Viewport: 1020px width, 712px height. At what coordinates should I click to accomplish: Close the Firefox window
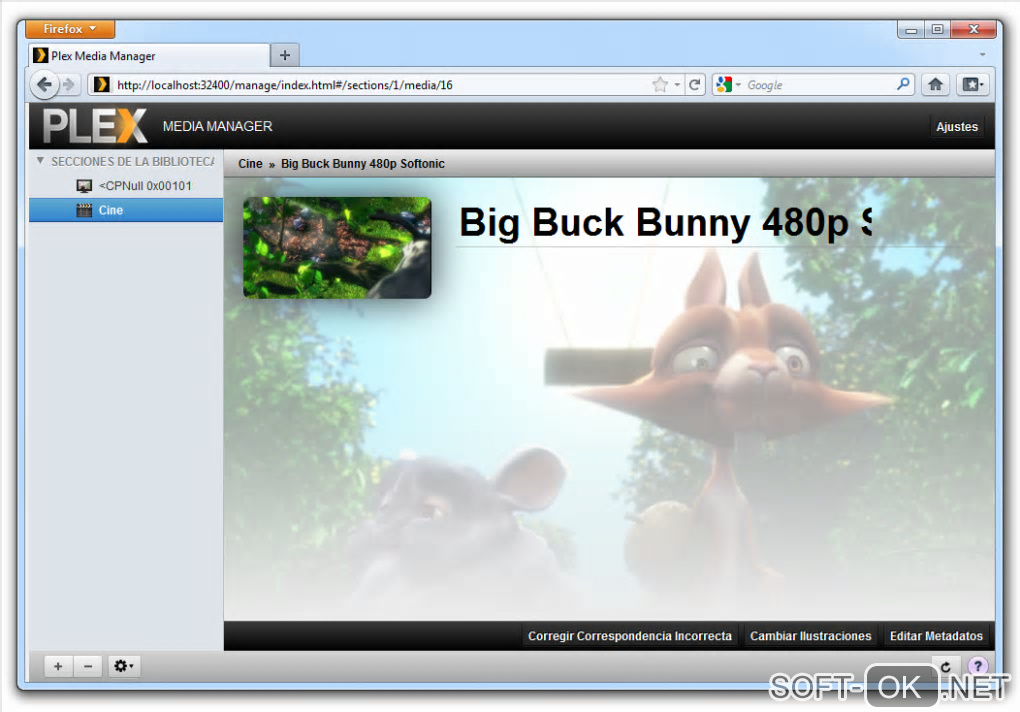(973, 29)
